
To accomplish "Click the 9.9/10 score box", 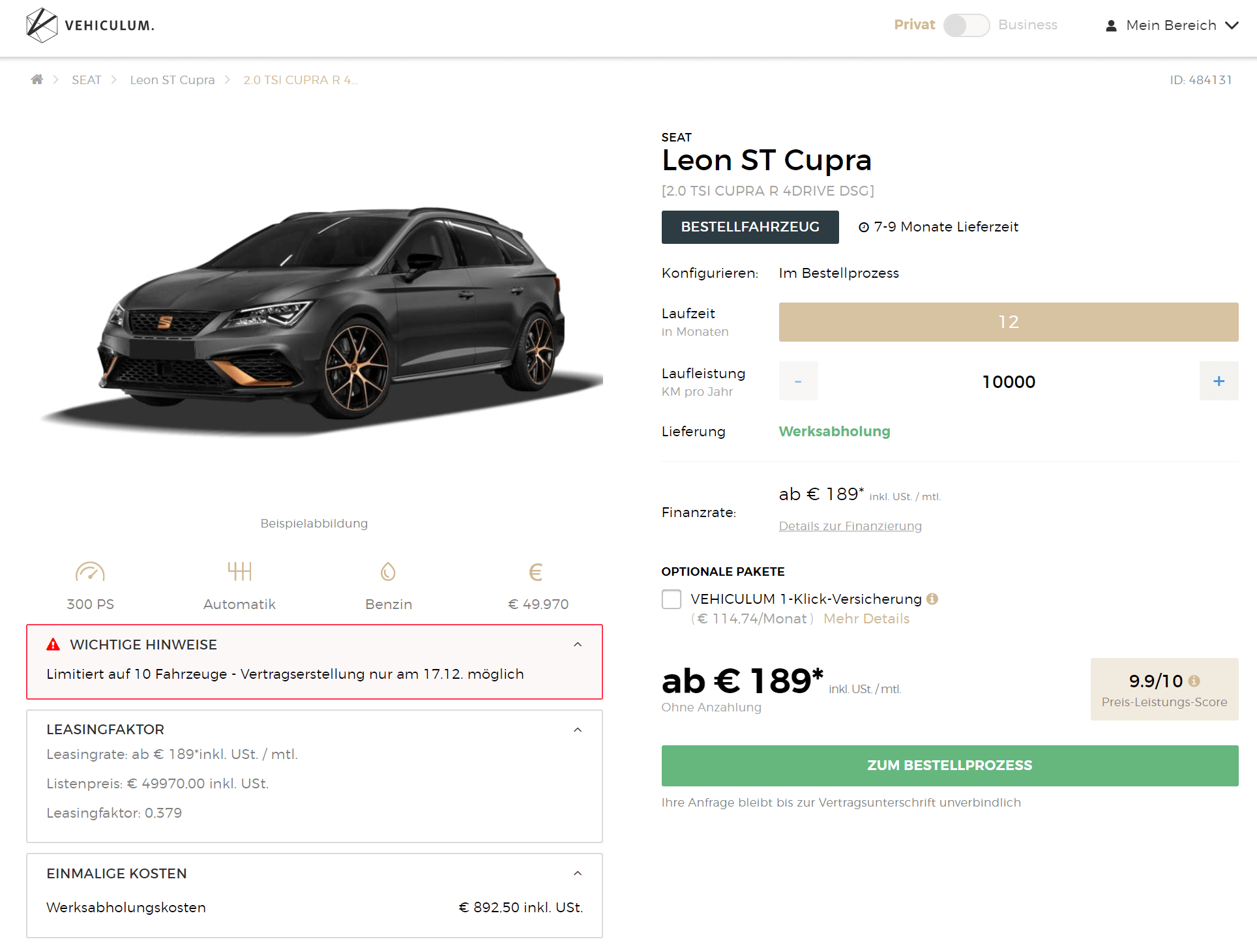I will coord(1164,689).
